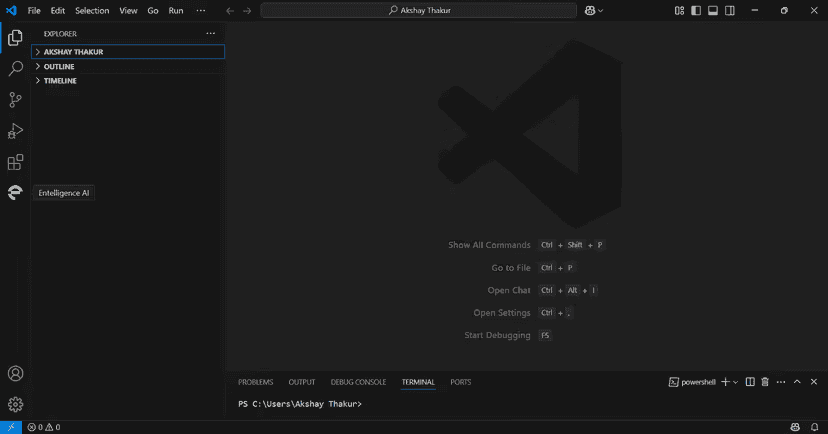The width and height of the screenshot is (828, 434).
Task: Click the EXPLORER panel title
Action: [x=60, y=34]
